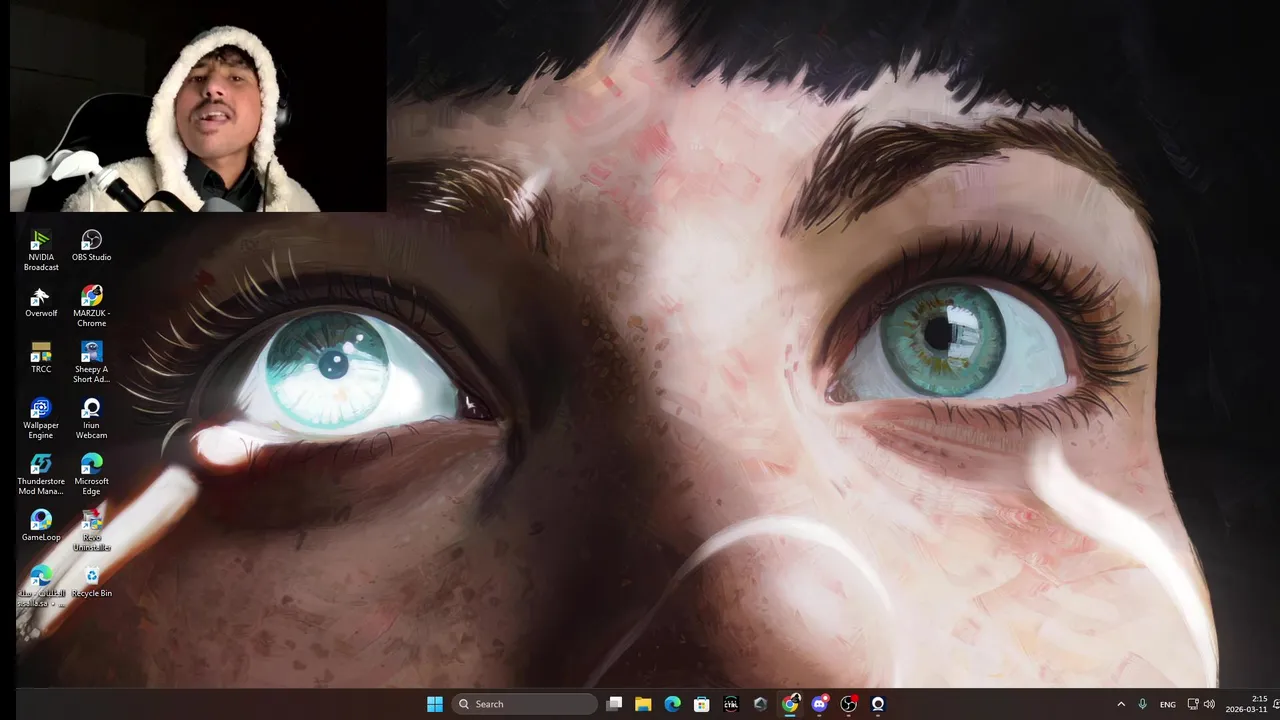Viewport: 1280px width, 720px height.
Task: Launch OBS Studio from the desktop
Action: 91,246
